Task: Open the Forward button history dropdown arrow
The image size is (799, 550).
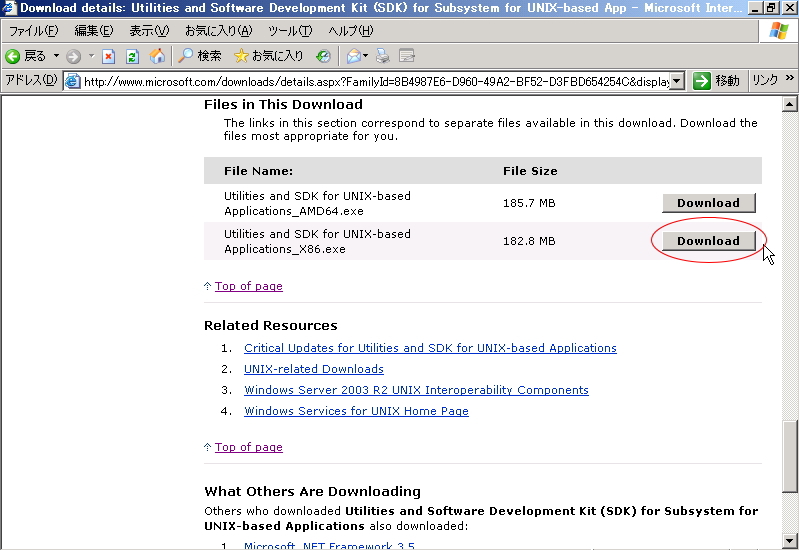Action: click(x=92, y=56)
